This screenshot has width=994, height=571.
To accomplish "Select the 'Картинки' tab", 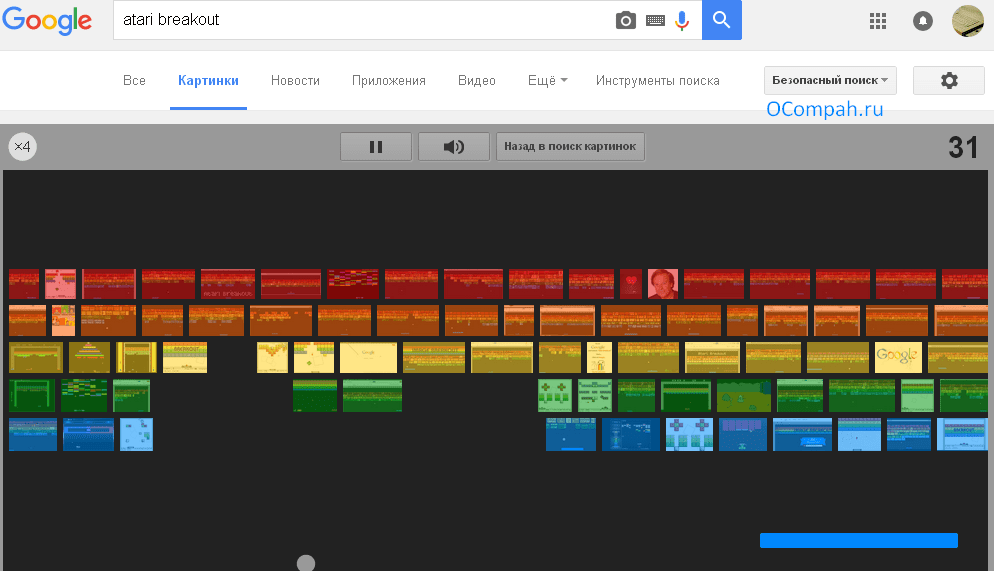I will (x=208, y=80).
